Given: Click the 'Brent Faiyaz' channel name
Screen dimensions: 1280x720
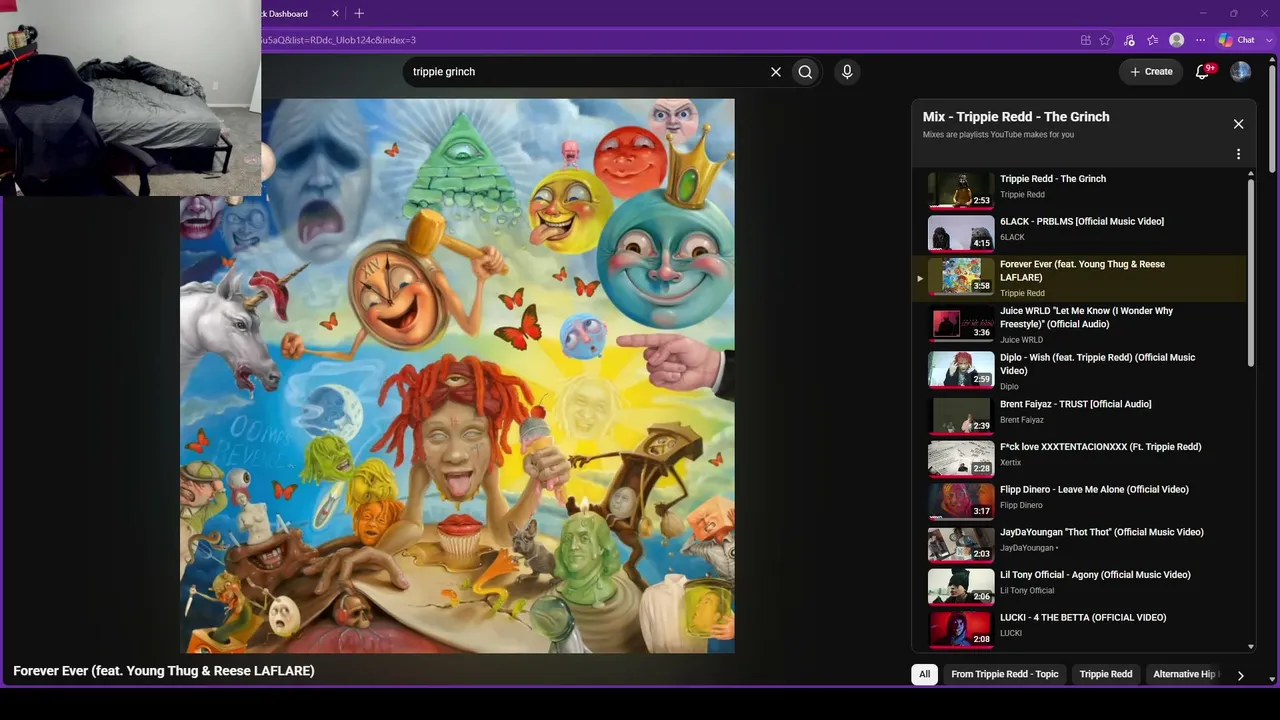Looking at the screenshot, I should tap(1022, 420).
